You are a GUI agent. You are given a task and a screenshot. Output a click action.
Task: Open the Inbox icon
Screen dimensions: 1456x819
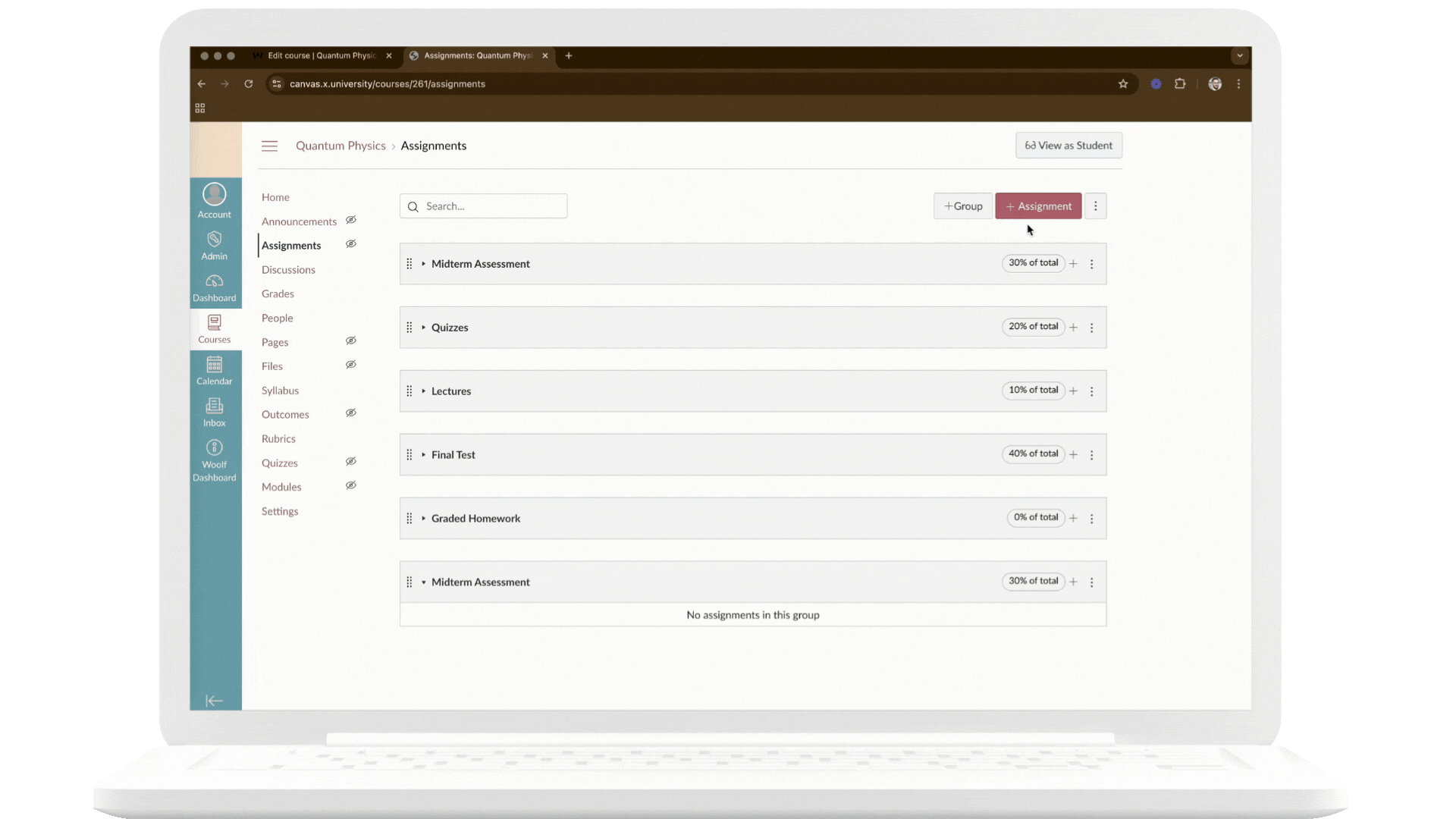[215, 406]
